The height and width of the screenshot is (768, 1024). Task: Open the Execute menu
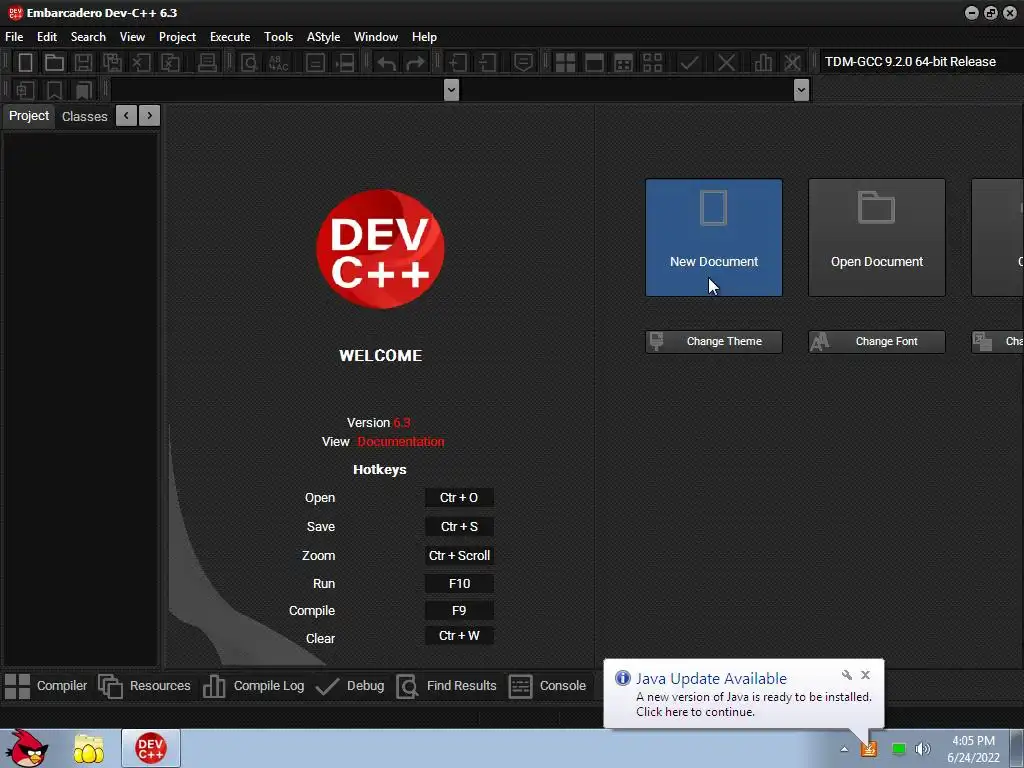(230, 37)
